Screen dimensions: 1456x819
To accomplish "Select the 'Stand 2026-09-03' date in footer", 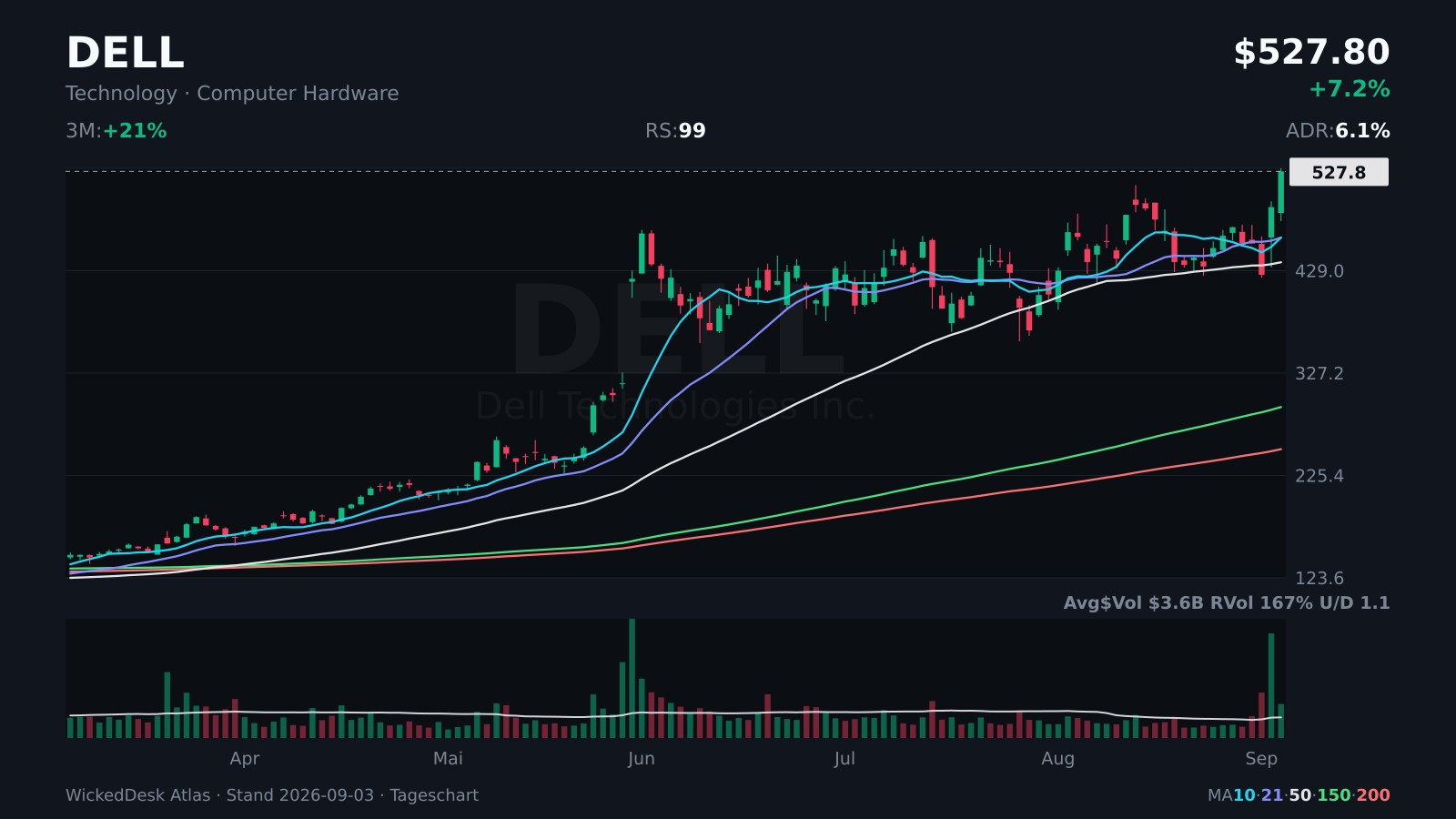I will [300, 795].
